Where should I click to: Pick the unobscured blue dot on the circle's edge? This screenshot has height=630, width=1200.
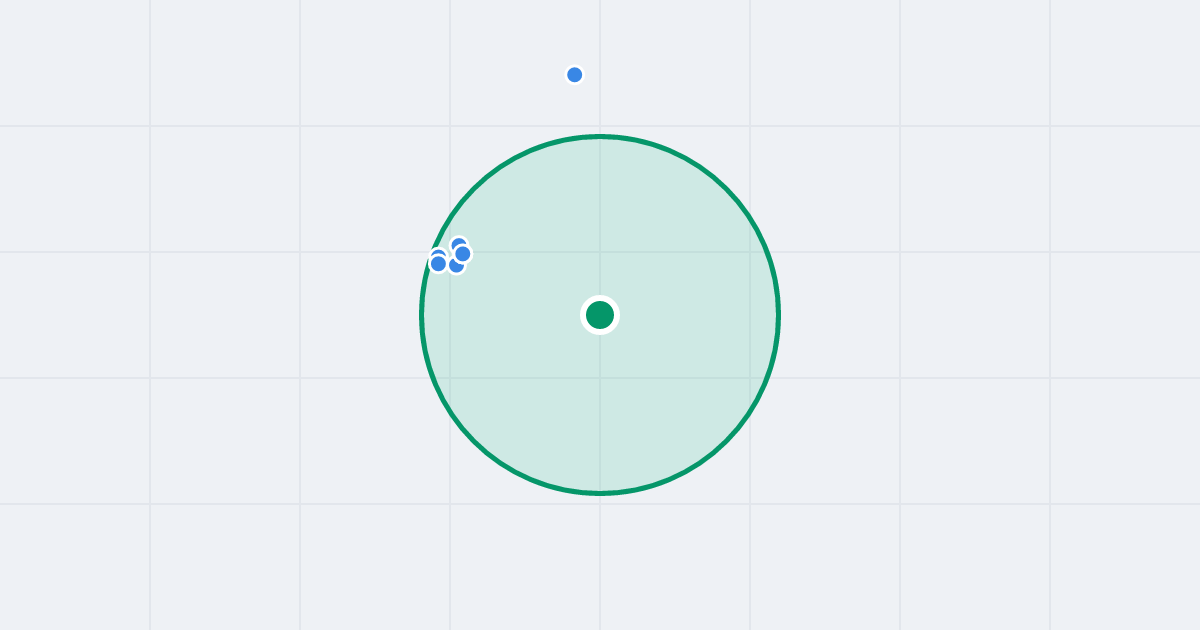click(438, 264)
